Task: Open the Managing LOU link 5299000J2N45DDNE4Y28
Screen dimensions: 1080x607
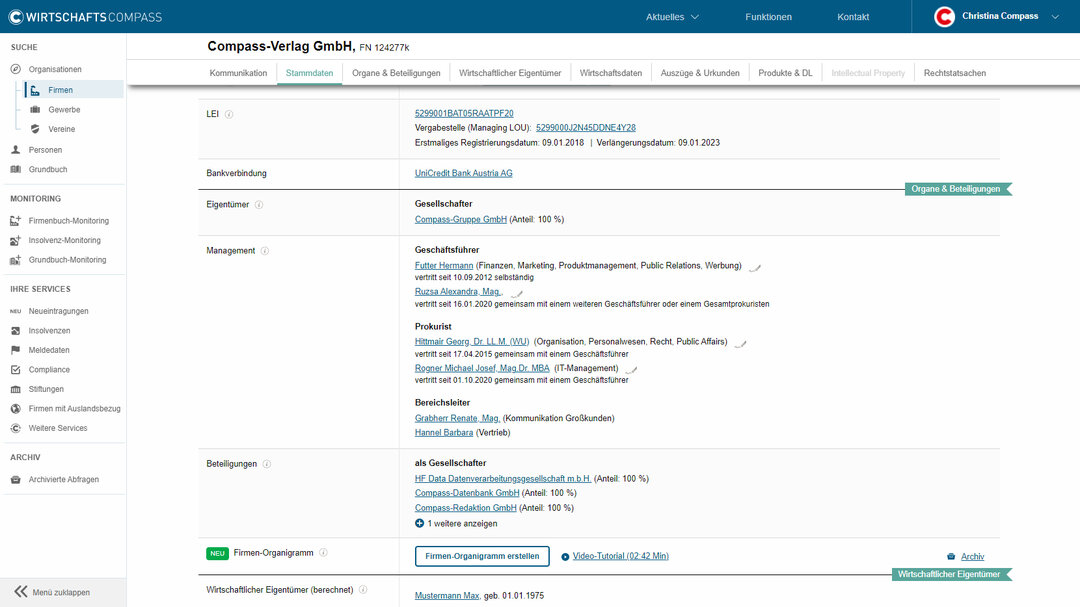Action: click(586, 128)
